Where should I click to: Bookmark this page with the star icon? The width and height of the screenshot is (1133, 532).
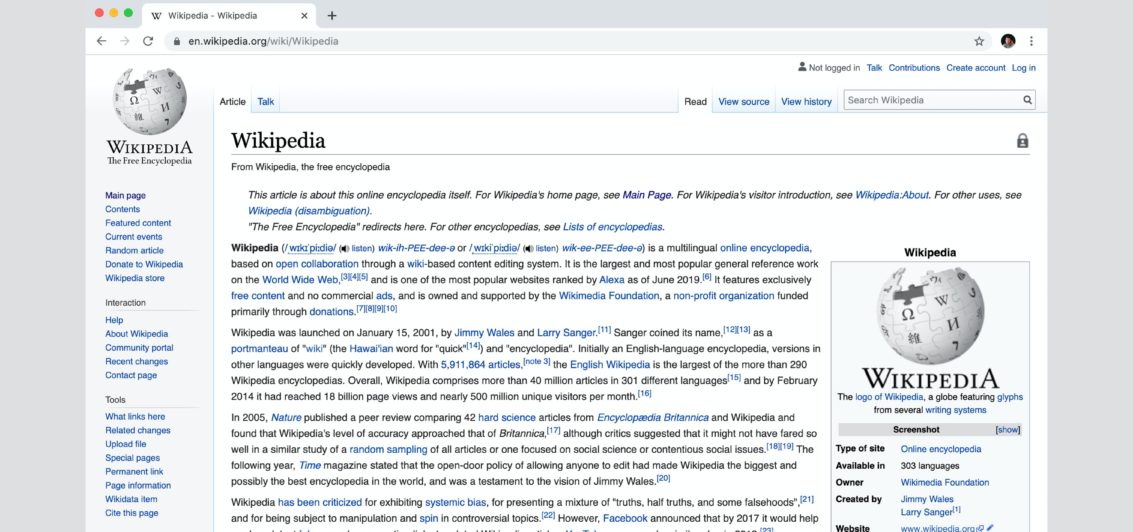(x=979, y=41)
